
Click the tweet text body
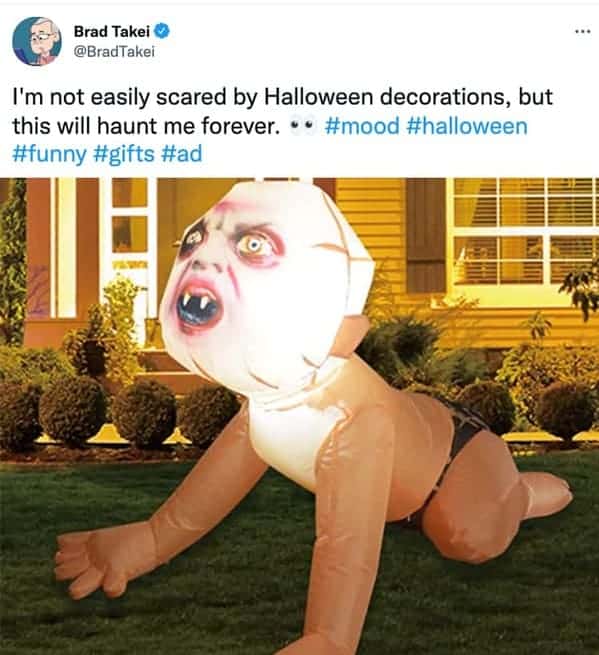click(x=282, y=125)
